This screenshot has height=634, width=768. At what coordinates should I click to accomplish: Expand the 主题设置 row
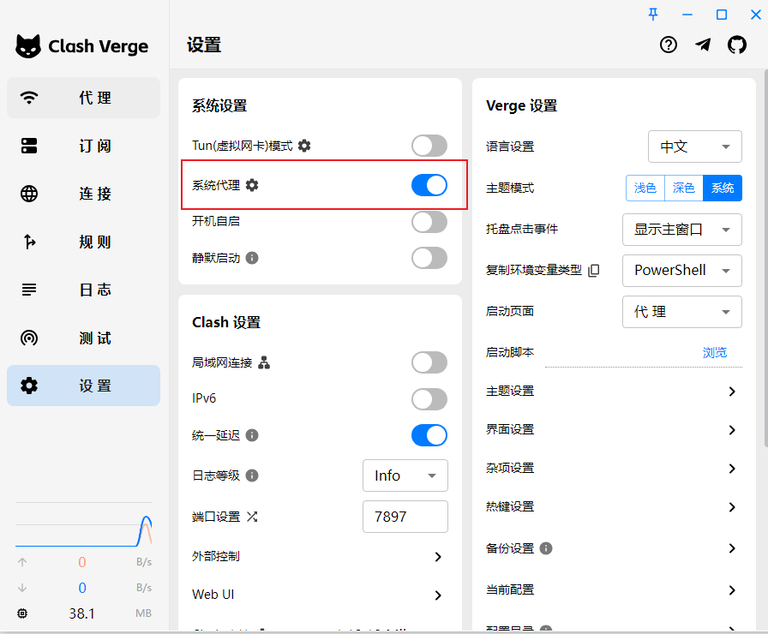[x=614, y=391]
